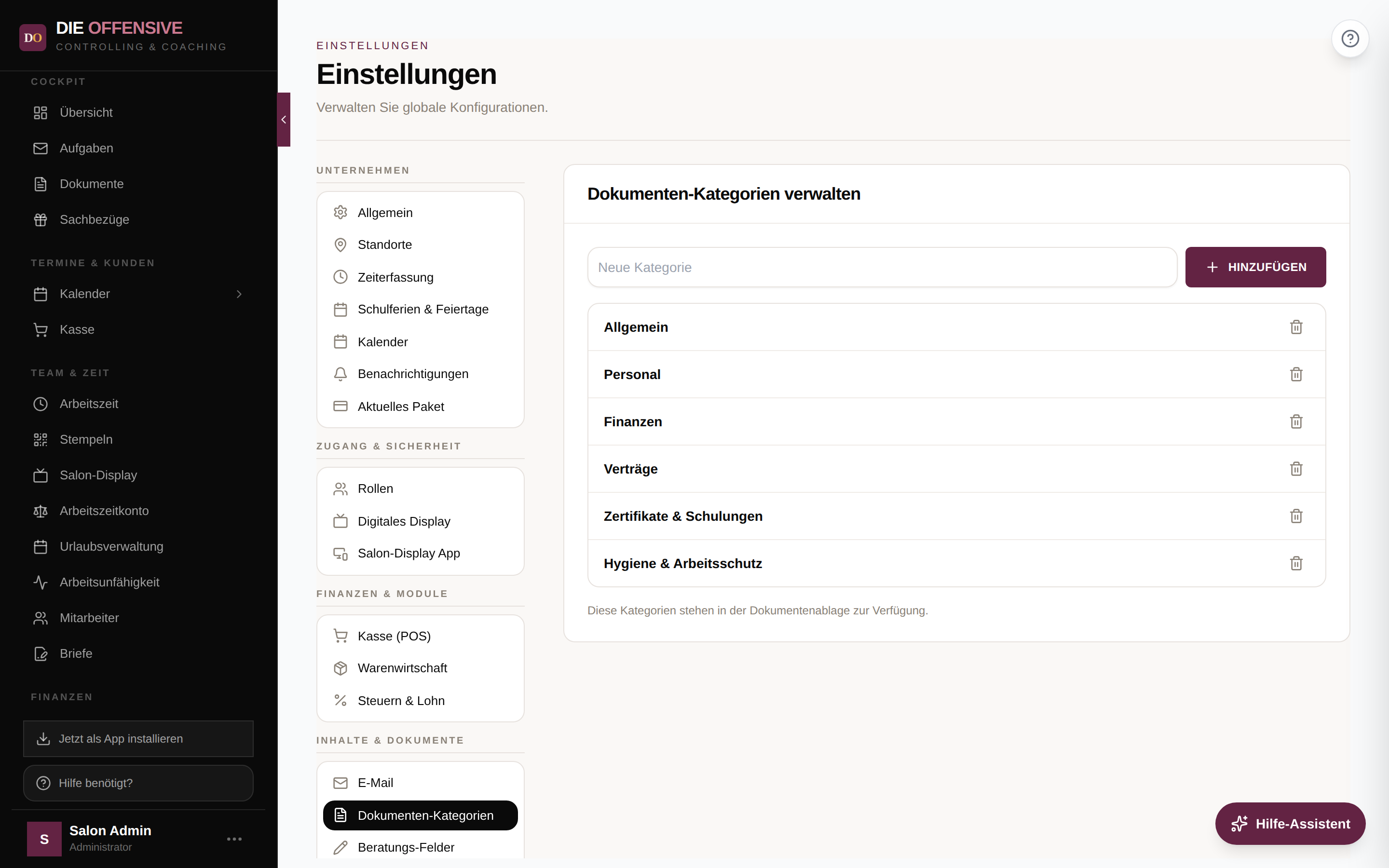Viewport: 1389px width, 868px height.
Task: Open the help question-mark icon top right
Action: tap(1350, 39)
